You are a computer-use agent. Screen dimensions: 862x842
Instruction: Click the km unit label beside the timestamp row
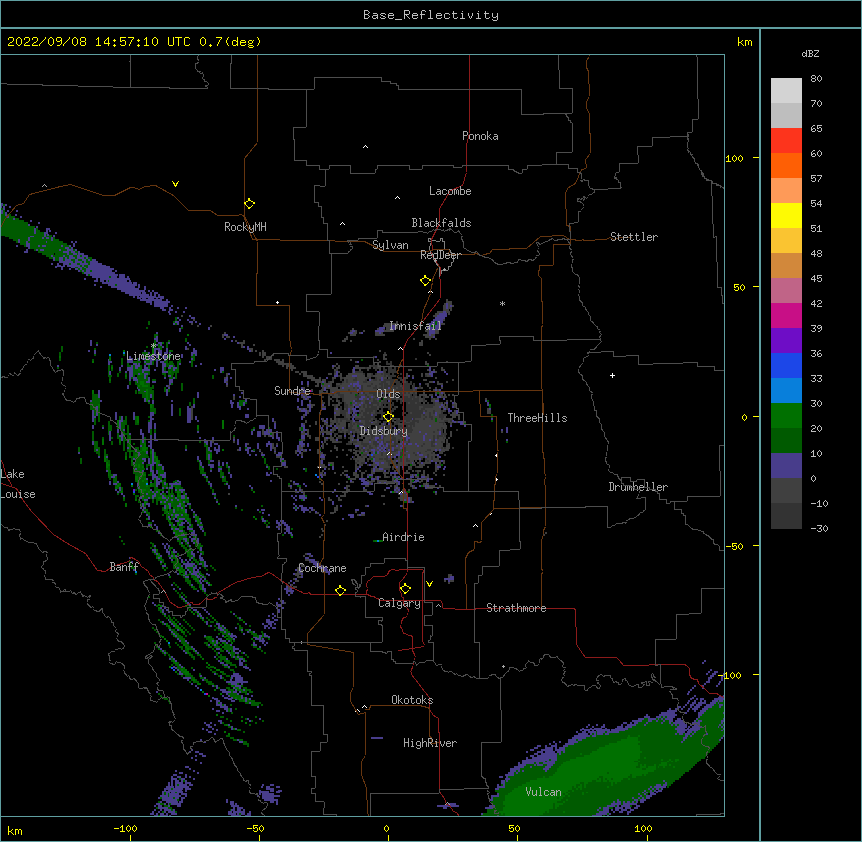744,42
